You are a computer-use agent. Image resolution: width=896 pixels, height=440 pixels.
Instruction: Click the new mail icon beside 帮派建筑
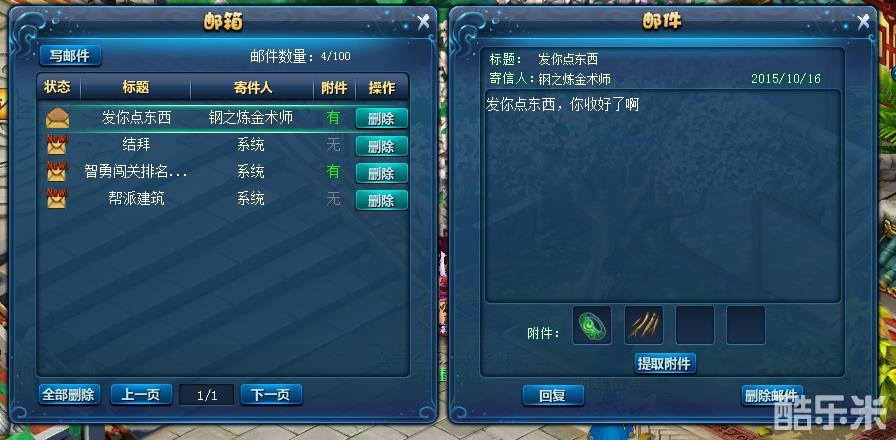(x=57, y=198)
